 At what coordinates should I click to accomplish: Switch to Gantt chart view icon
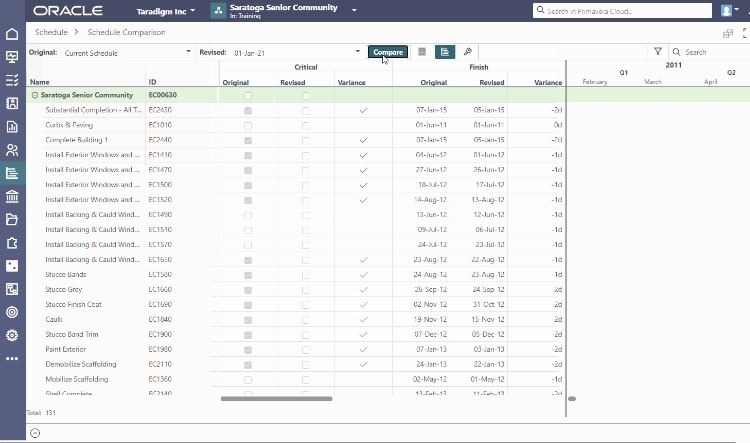(445, 52)
